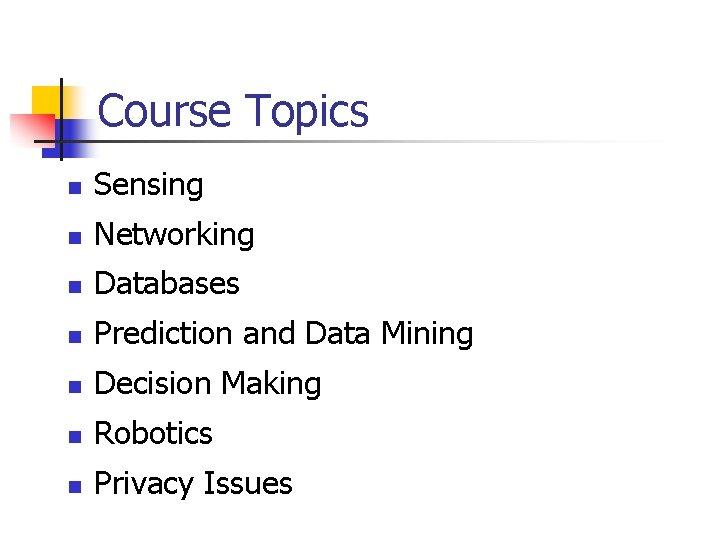Image resolution: width=720 pixels, height=540 pixels.
Task: Select the 'Sensing' bullet text
Action: click(148, 185)
